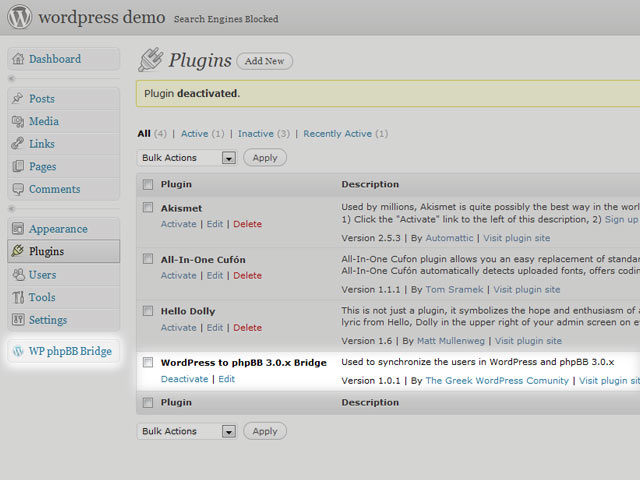Check the Hello Dolly plugin checkbox
Viewport: 640px width, 480px height.
coord(148,311)
